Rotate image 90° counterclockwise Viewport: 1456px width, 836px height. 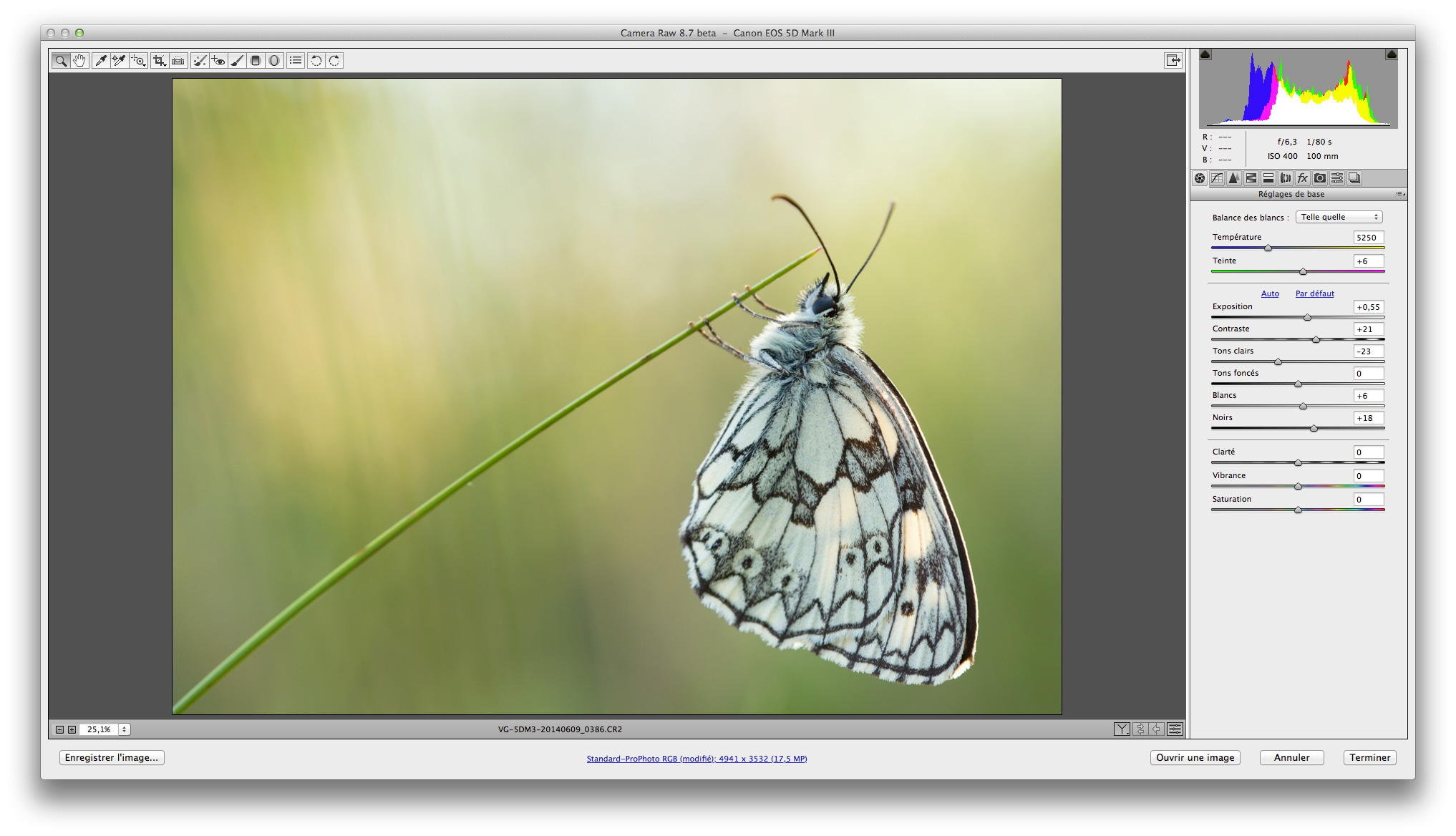pyautogui.click(x=316, y=61)
